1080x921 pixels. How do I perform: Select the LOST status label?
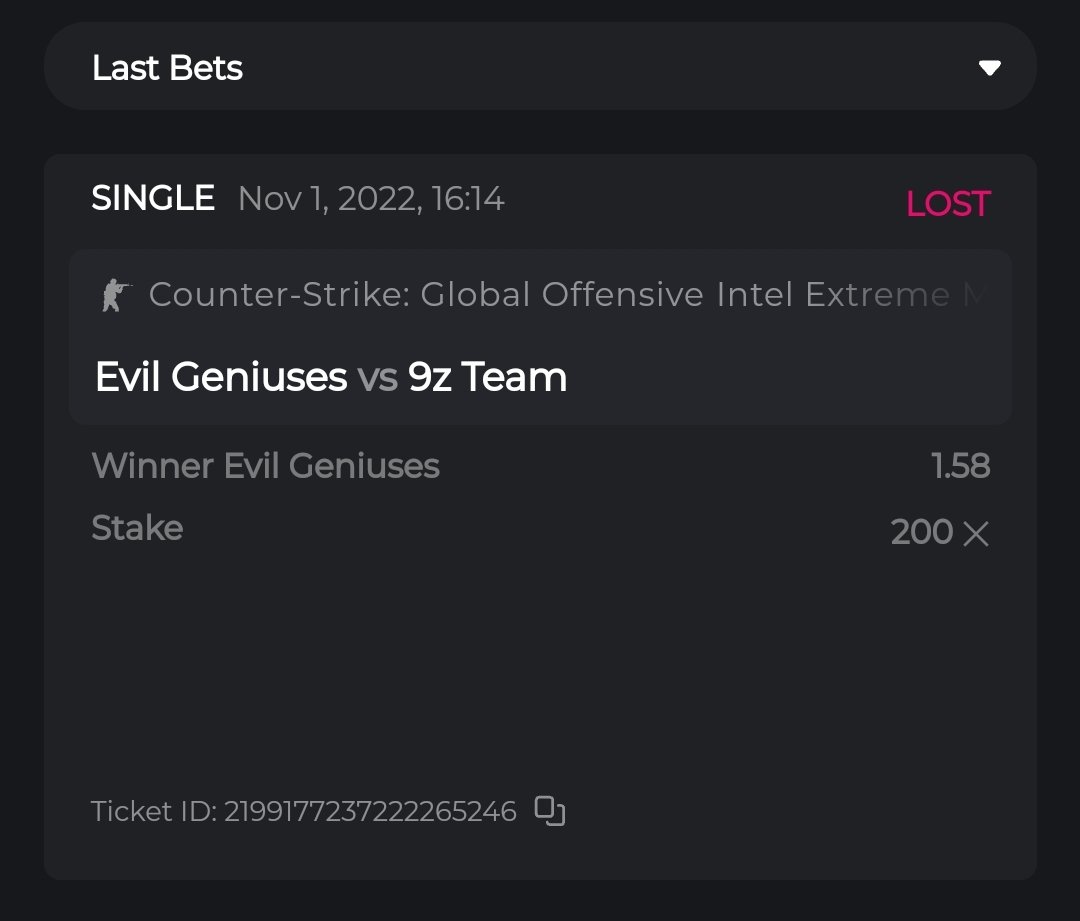pos(947,204)
